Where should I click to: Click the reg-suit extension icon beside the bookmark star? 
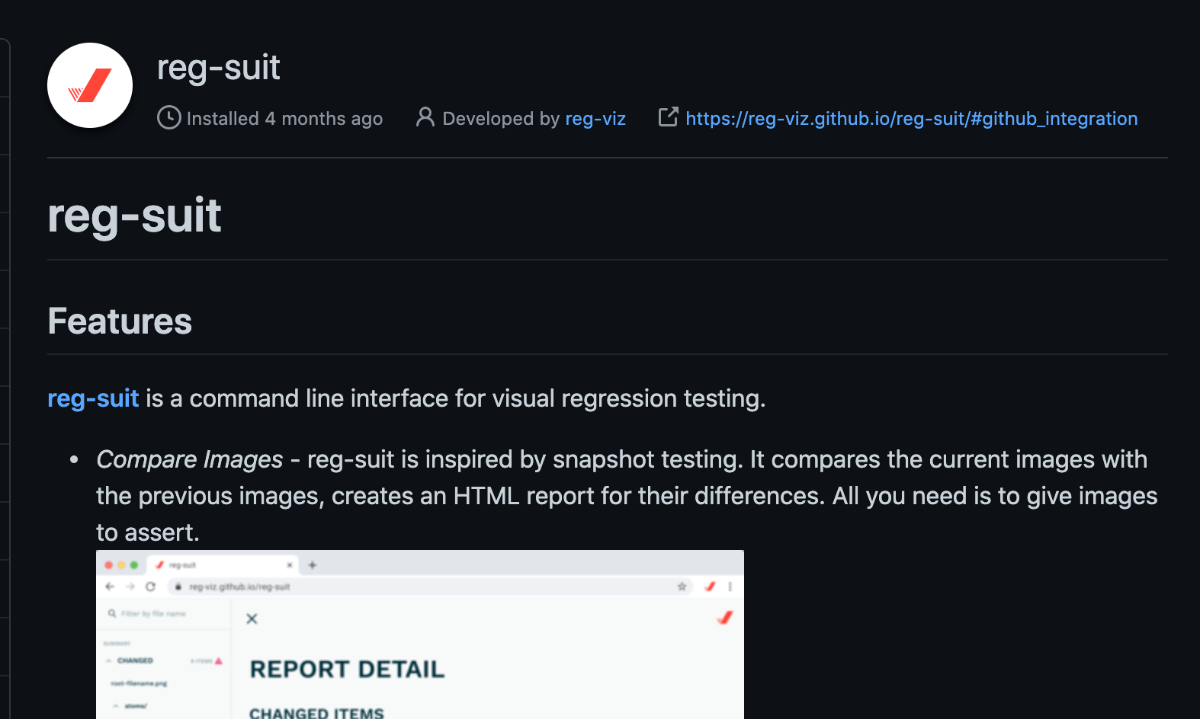click(709, 587)
